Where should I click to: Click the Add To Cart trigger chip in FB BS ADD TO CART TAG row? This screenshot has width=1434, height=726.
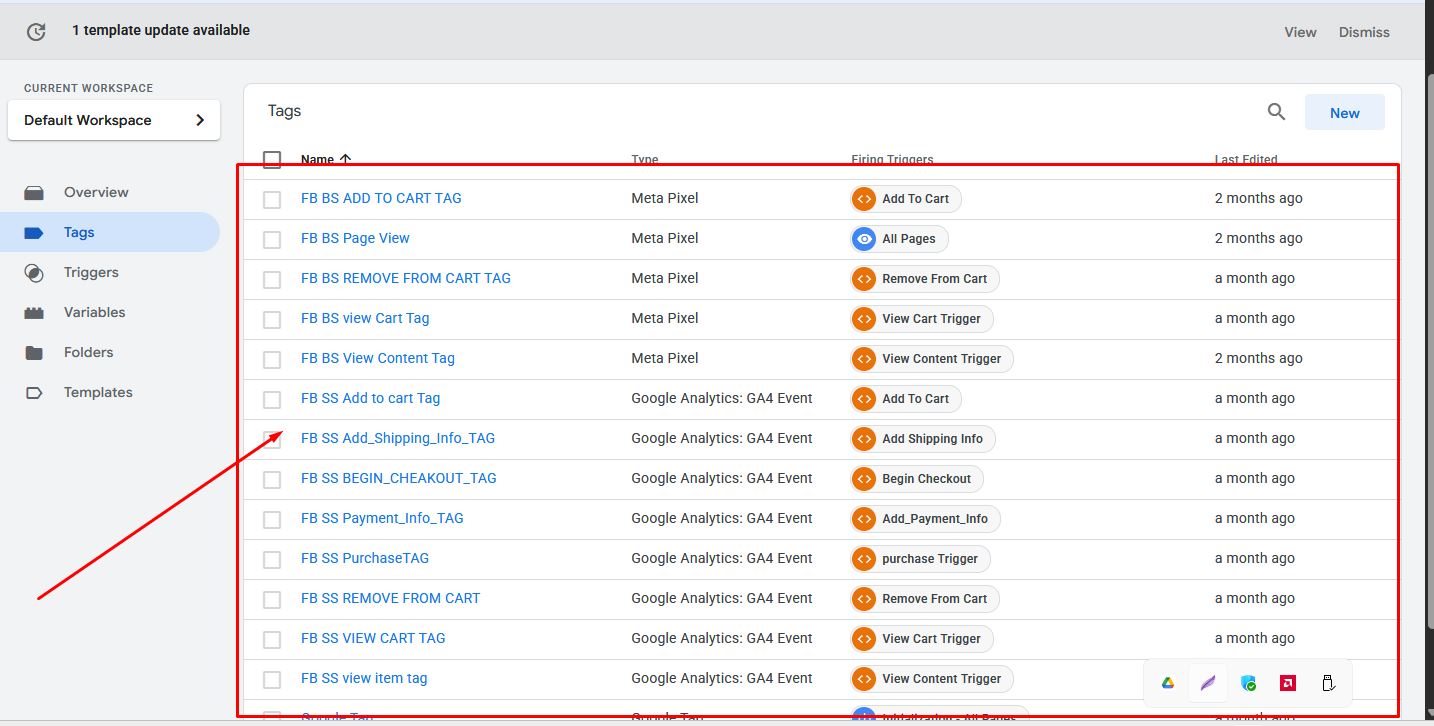[906, 199]
